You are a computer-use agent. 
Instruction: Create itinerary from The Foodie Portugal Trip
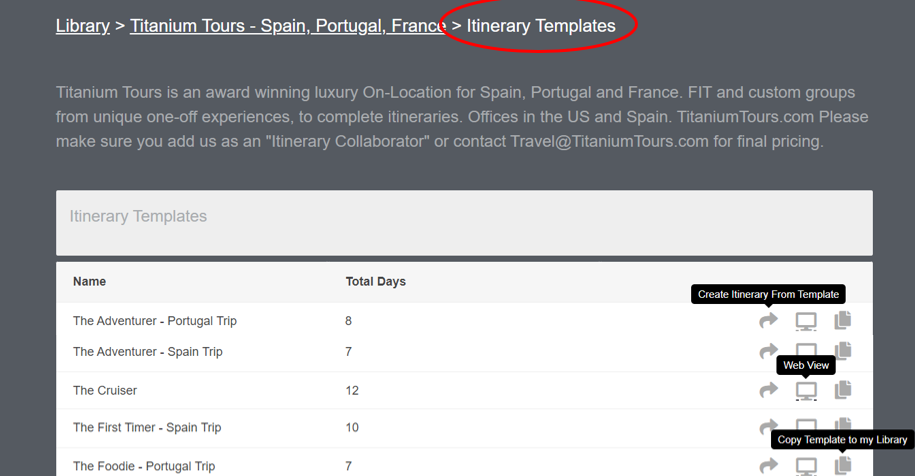click(x=769, y=466)
